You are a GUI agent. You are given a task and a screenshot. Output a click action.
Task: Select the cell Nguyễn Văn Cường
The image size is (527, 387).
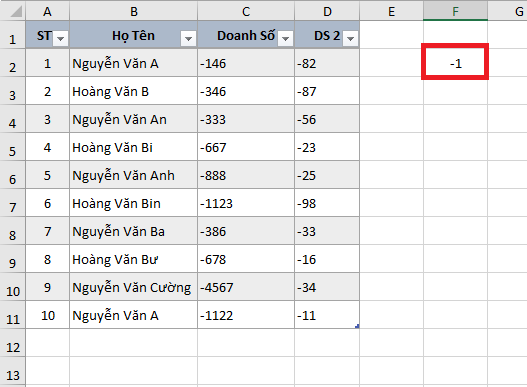coord(133,287)
